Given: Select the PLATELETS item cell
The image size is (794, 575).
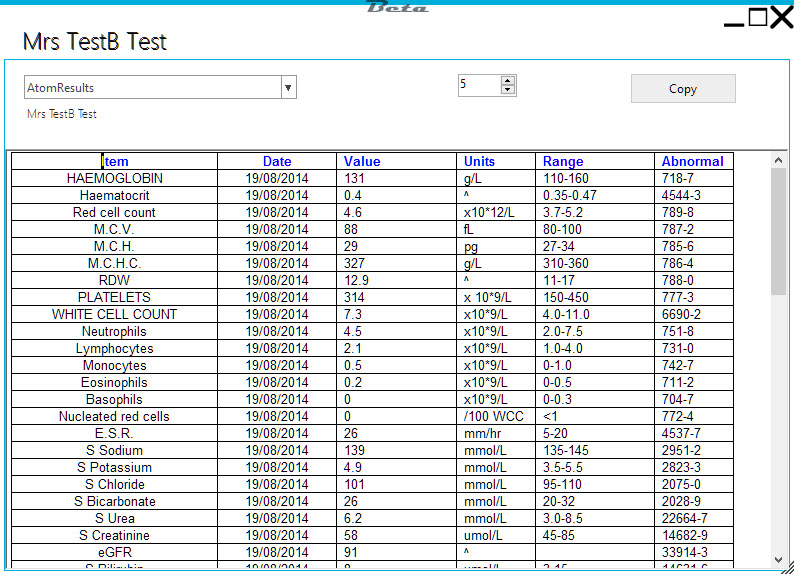Looking at the screenshot, I should 114,297.
